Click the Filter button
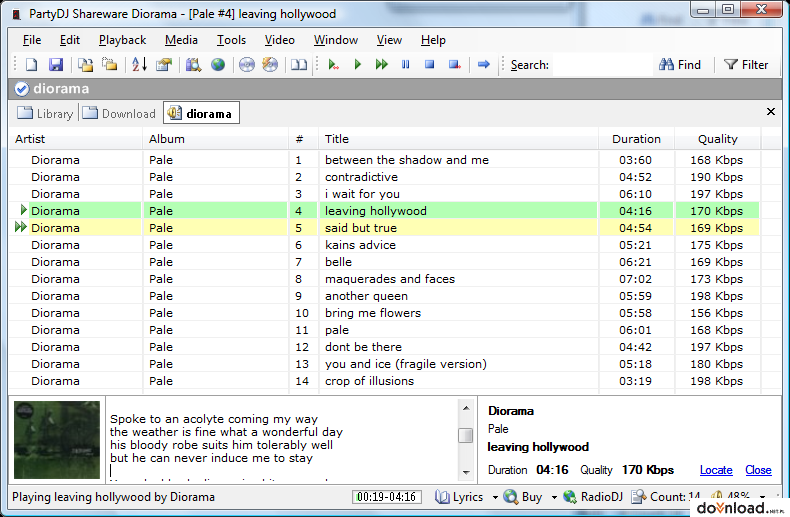 (746, 64)
